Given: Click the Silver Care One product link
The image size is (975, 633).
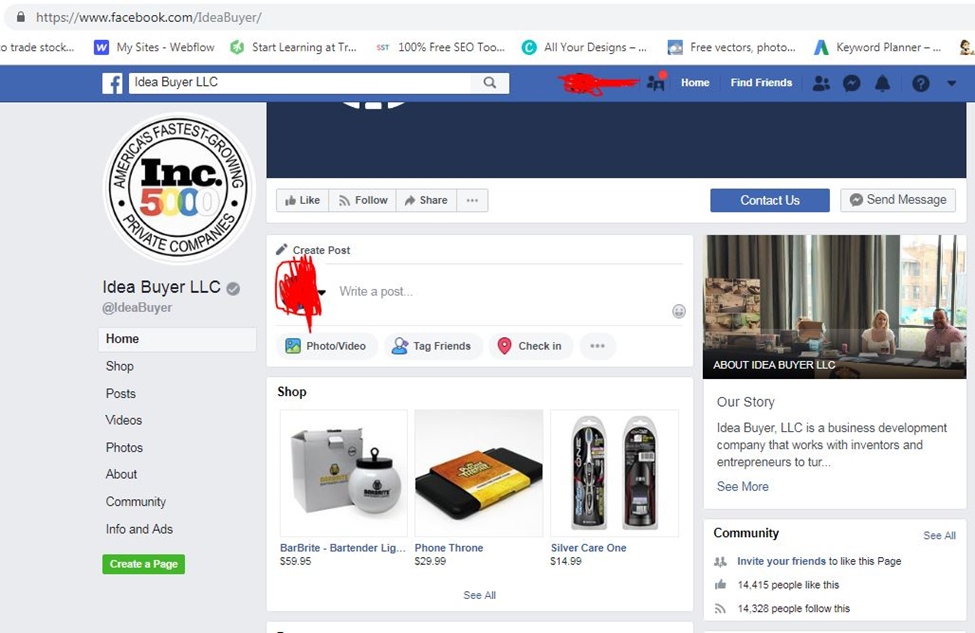Looking at the screenshot, I should [588, 548].
